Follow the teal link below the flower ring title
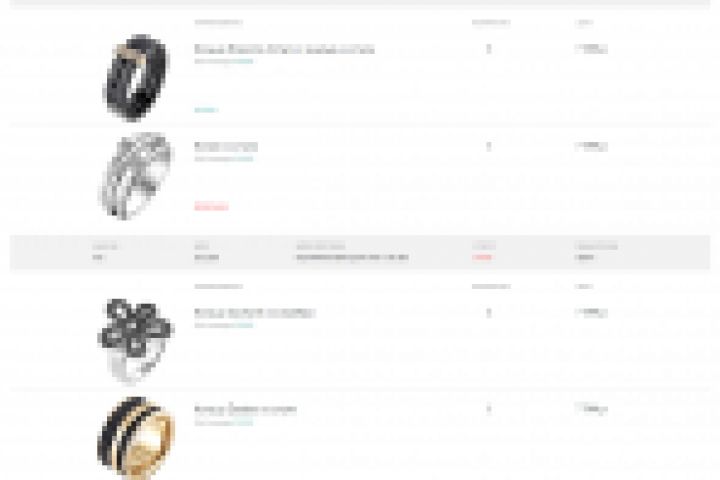The width and height of the screenshot is (720, 480). (244, 325)
